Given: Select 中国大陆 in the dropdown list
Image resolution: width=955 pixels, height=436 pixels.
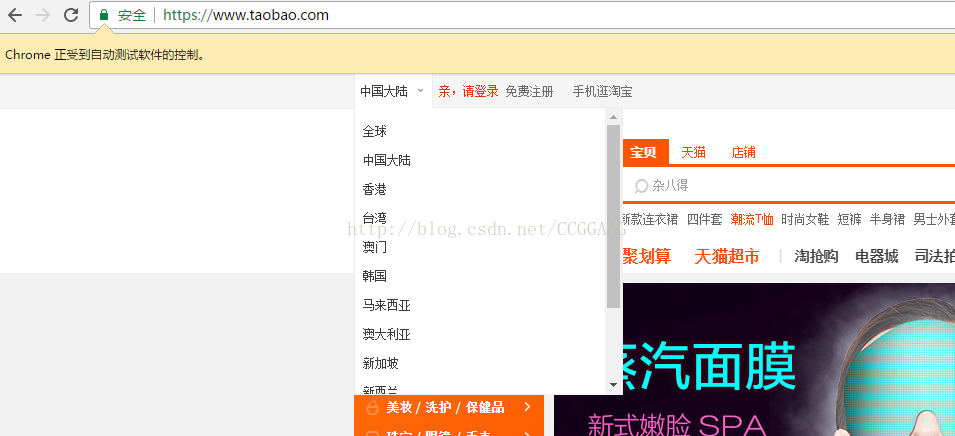Looking at the screenshot, I should (387, 160).
